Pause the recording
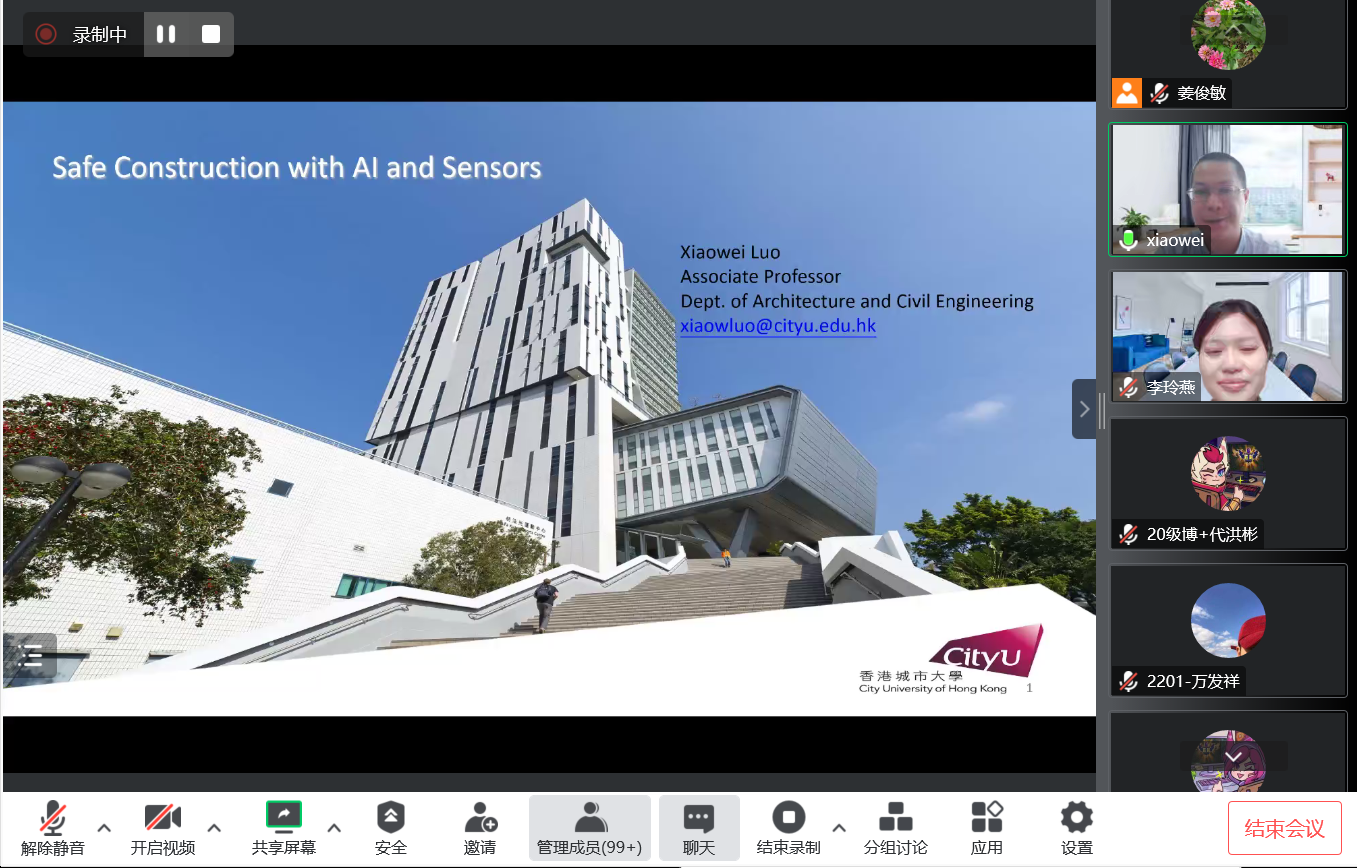This screenshot has height=868, width=1357. [166, 34]
